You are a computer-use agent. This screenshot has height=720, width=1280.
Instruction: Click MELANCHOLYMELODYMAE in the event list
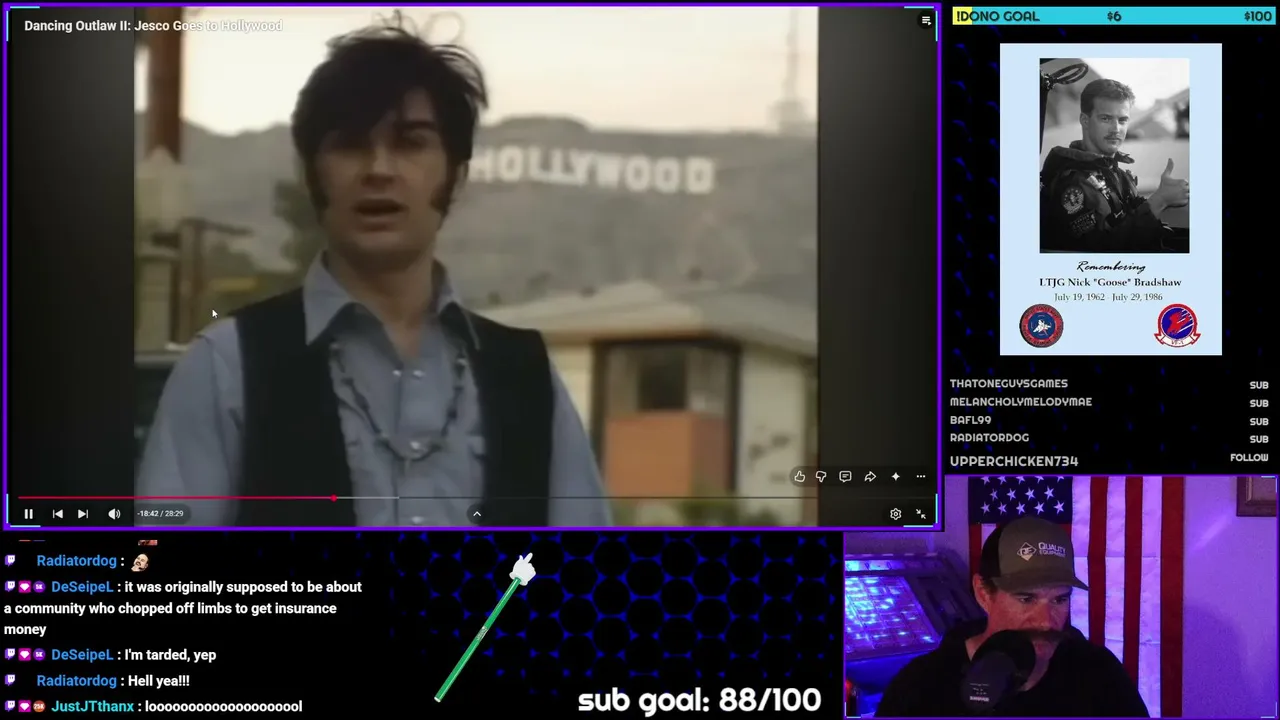coord(1021,402)
